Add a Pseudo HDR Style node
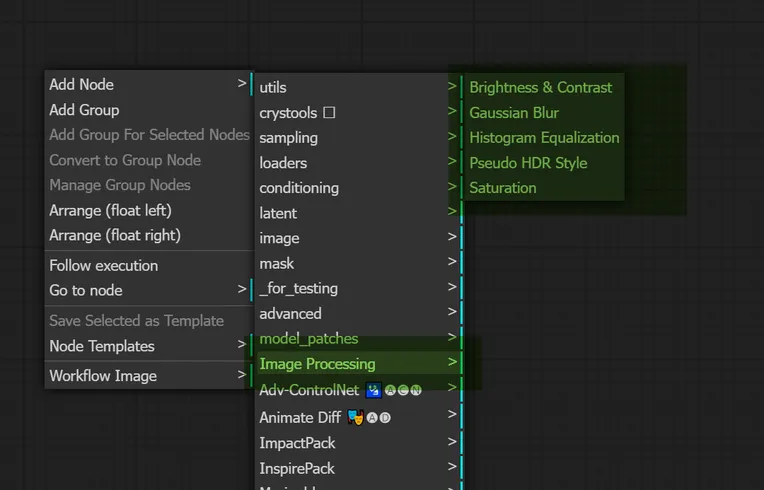Image resolution: width=764 pixels, height=490 pixels. [x=528, y=163]
